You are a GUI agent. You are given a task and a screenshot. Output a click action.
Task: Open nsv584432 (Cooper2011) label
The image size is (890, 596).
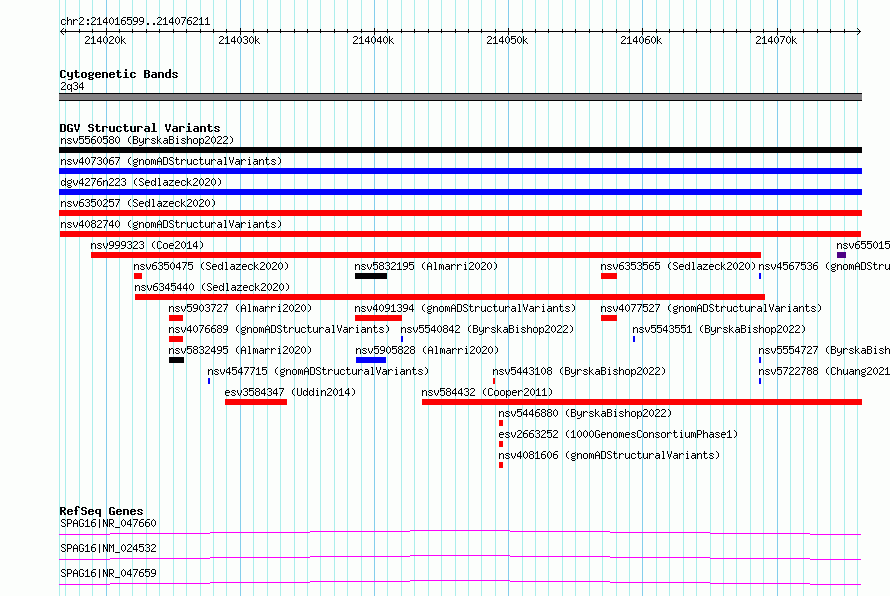coord(487,392)
